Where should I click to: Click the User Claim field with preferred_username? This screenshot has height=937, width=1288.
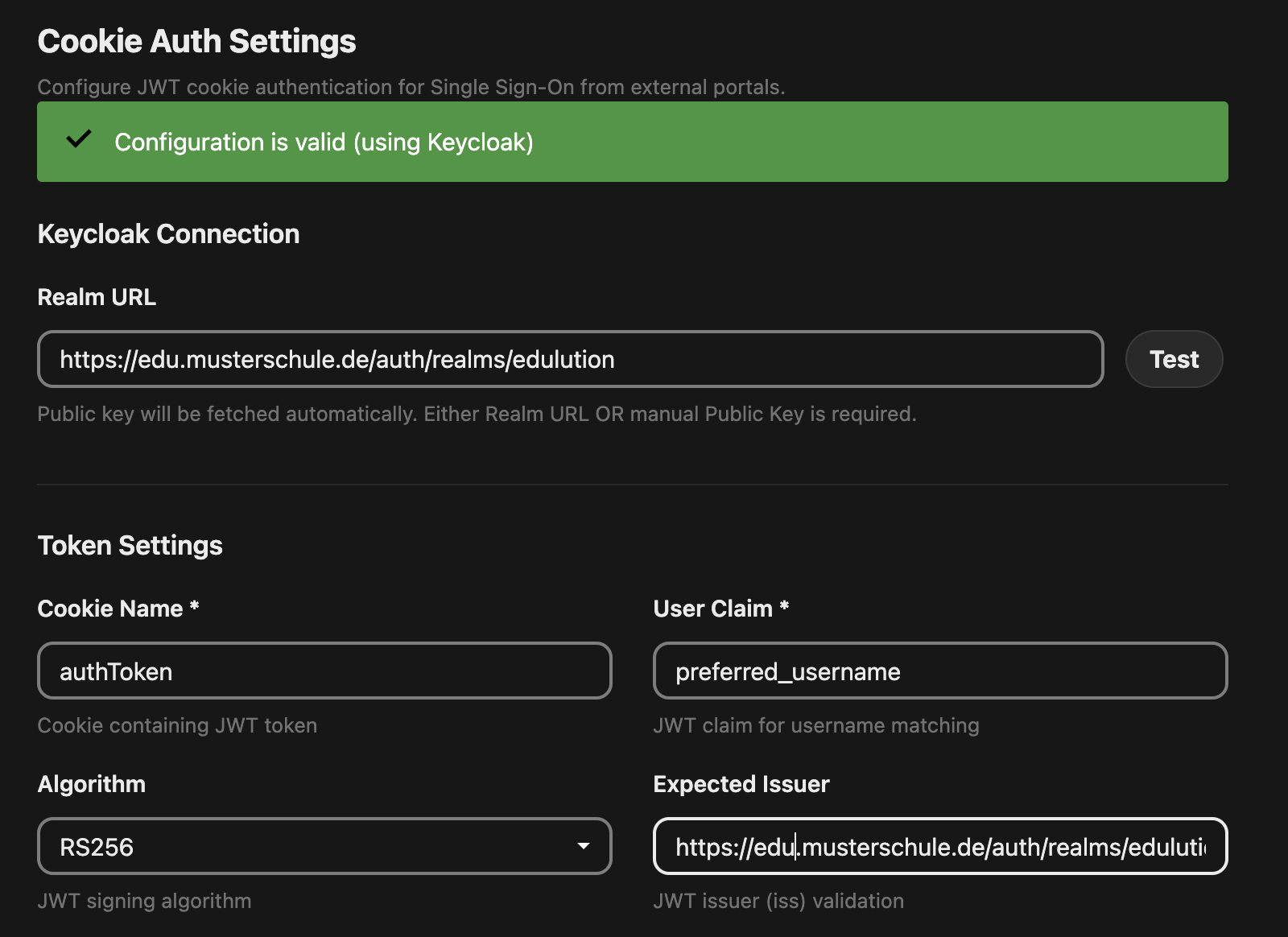click(940, 671)
